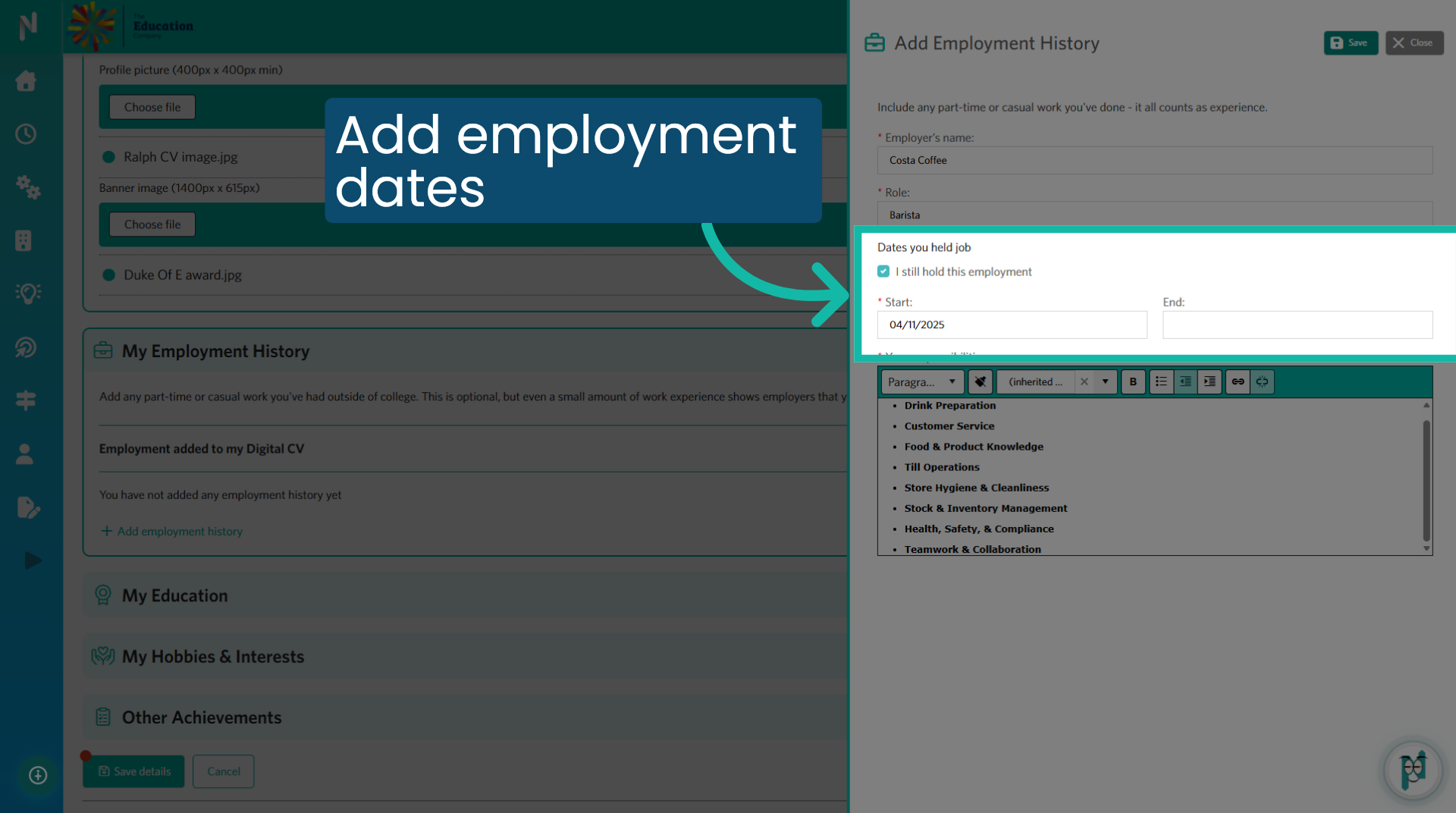1456x813 pixels.
Task: Open the mascot helper icon at the bottom right
Action: 1413,771
